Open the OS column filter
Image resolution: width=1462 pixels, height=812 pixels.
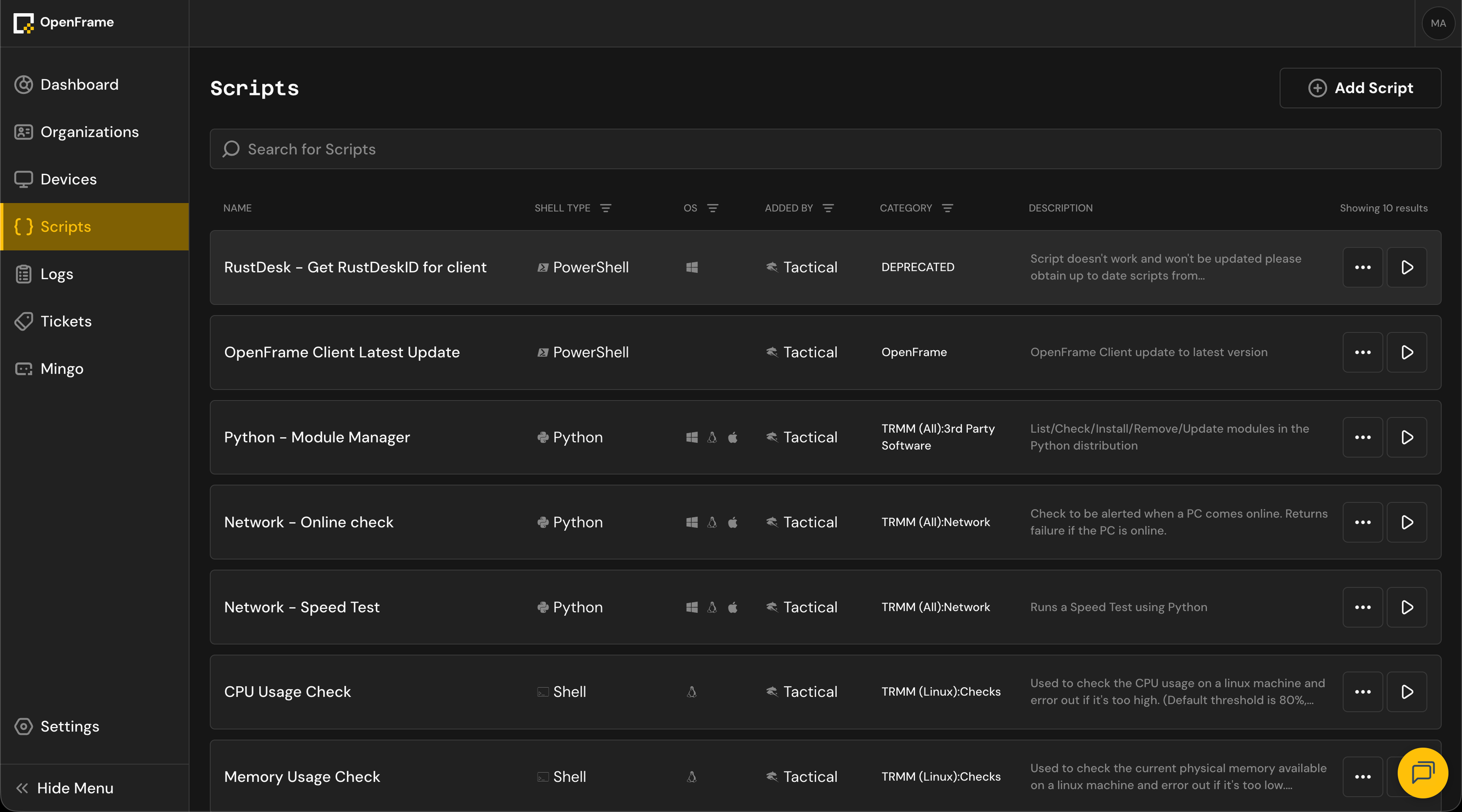pyautogui.click(x=712, y=208)
